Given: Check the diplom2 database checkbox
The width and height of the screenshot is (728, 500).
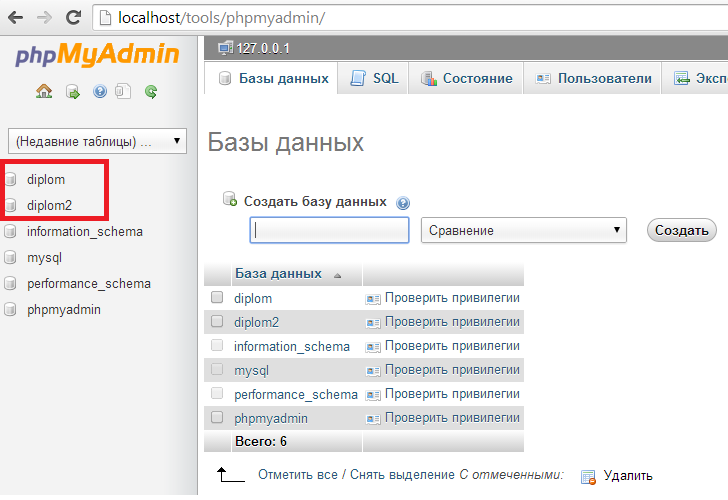Looking at the screenshot, I should pyautogui.click(x=217, y=321).
